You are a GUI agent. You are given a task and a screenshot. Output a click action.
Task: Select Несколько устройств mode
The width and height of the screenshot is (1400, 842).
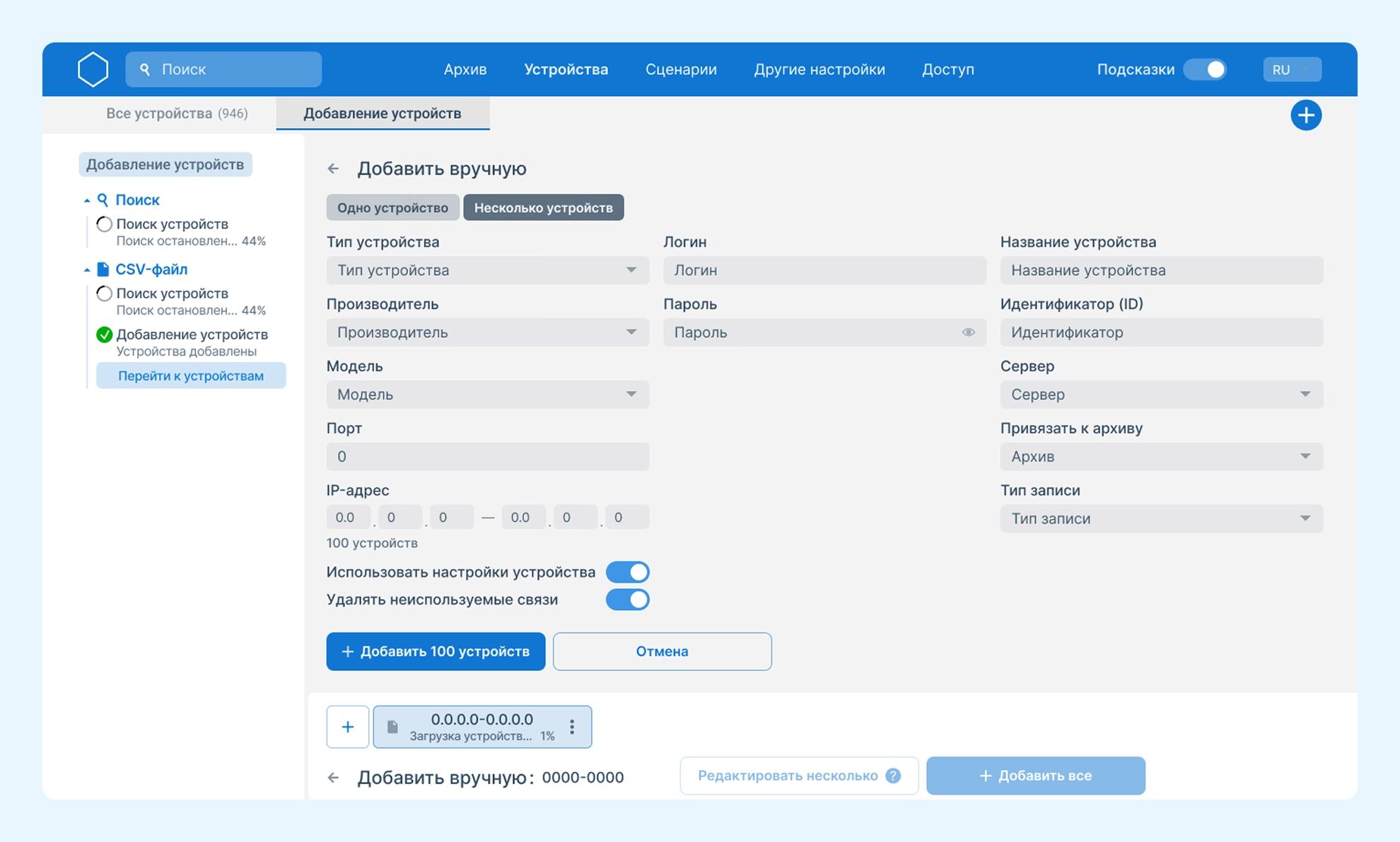tap(543, 208)
